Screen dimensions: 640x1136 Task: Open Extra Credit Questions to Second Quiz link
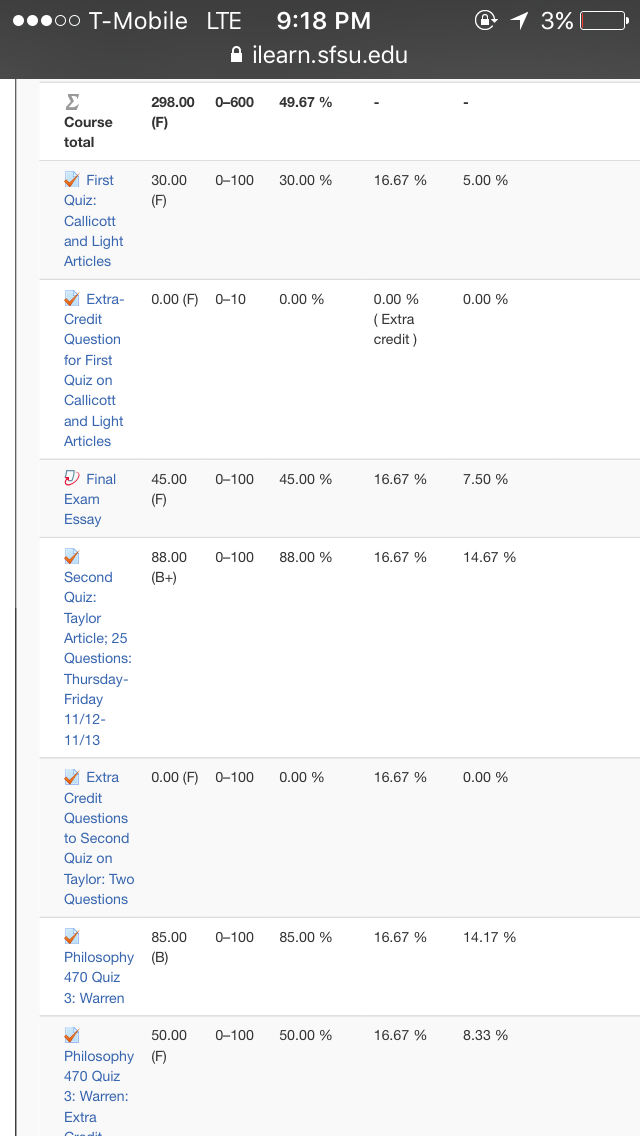[99, 838]
